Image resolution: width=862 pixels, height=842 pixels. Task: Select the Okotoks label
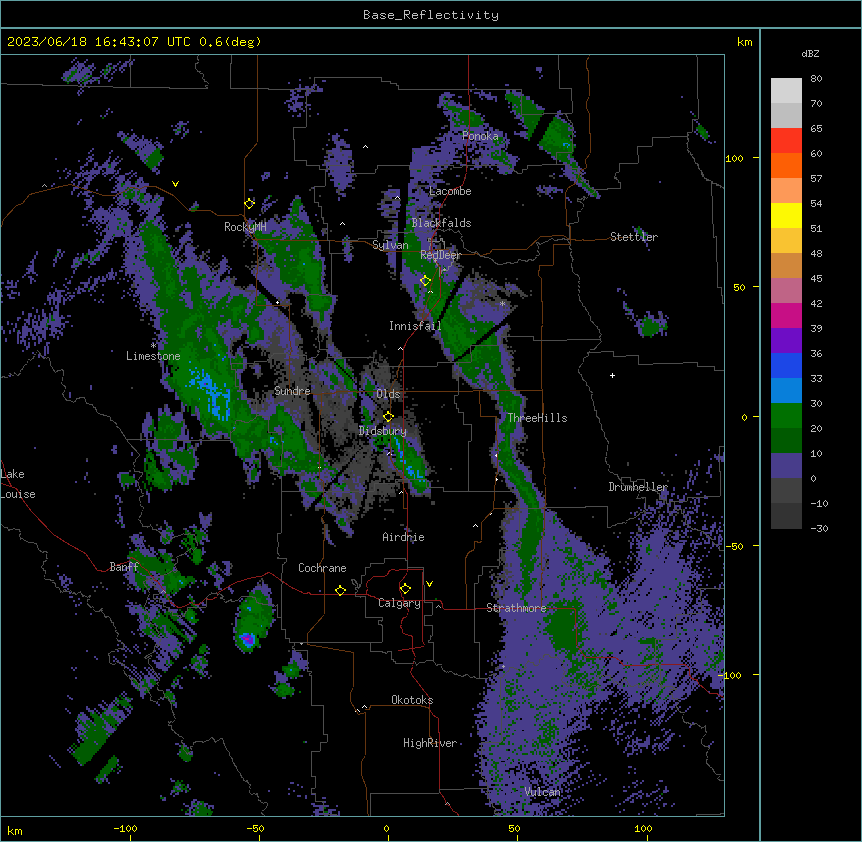pyautogui.click(x=412, y=700)
